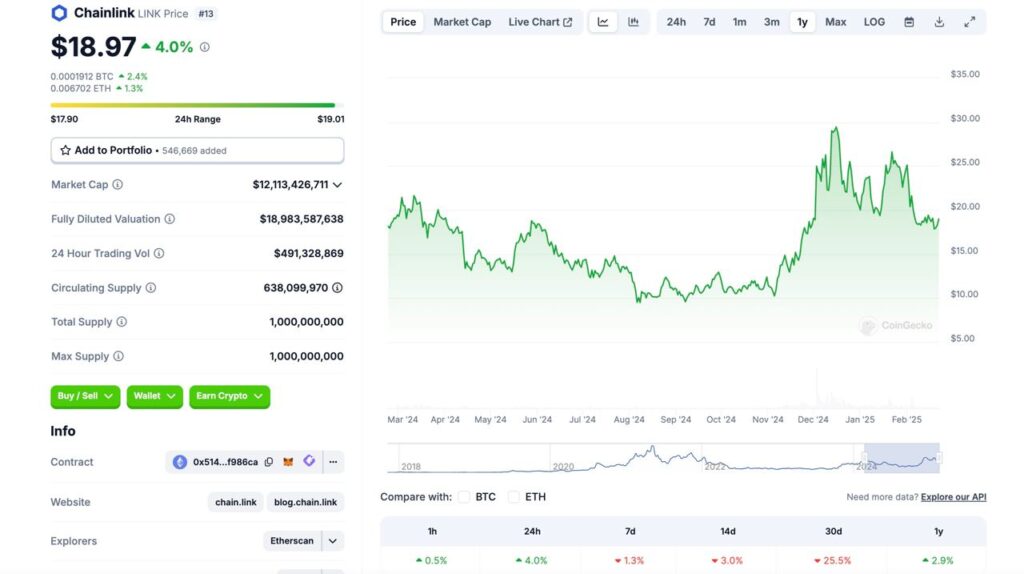Select the Price chart tab
The width and height of the screenshot is (1024, 574).
[403, 22]
